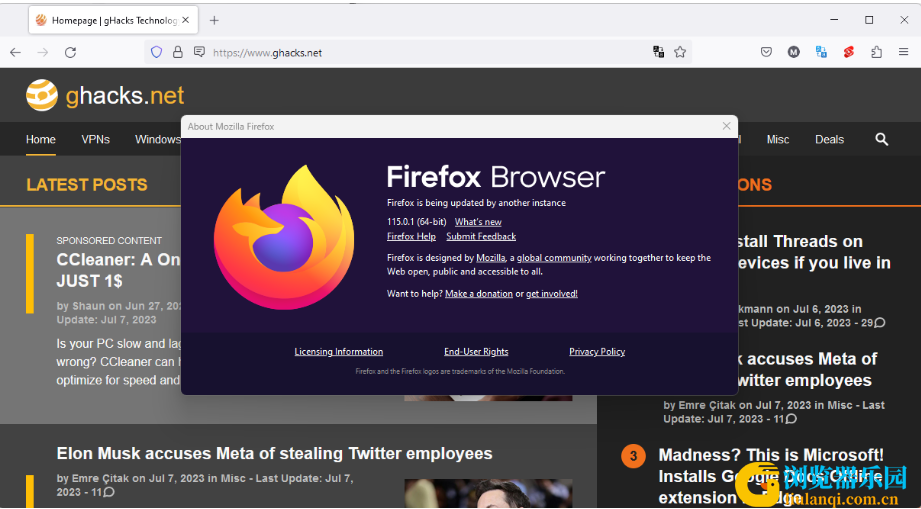
Task: Open the permissions icon in address bar
Action: [x=200, y=52]
